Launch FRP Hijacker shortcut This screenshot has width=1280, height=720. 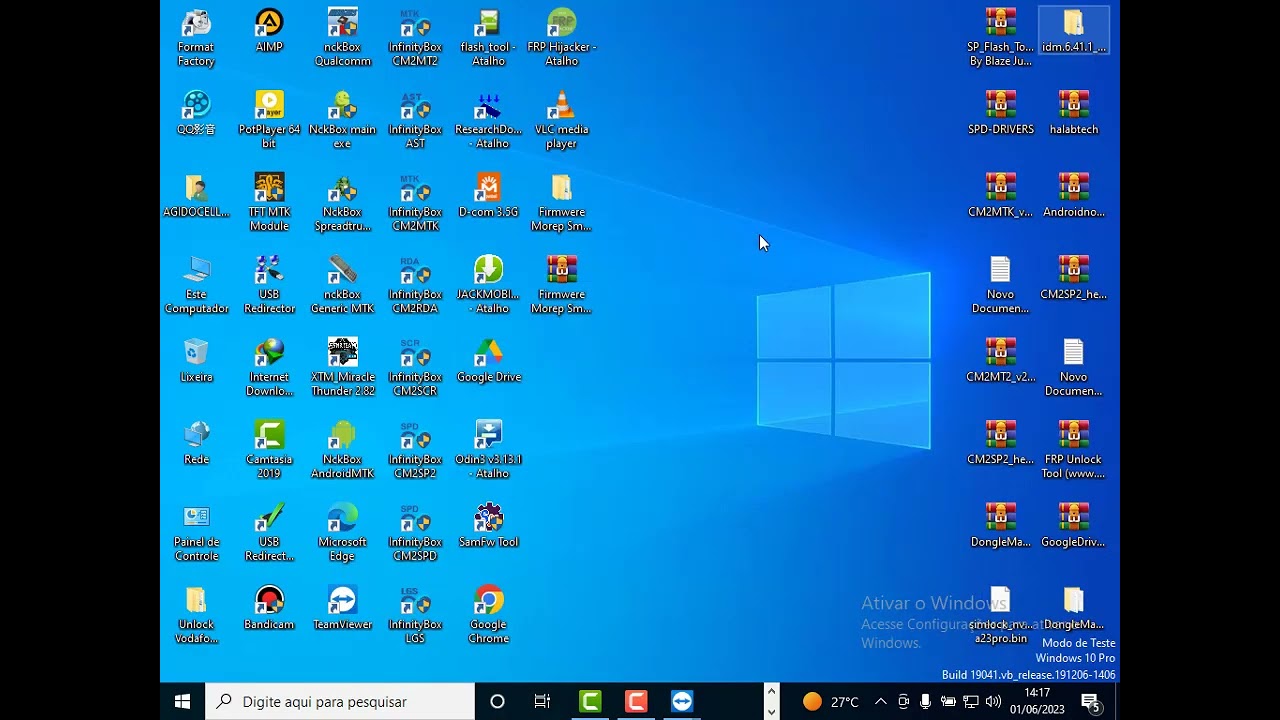tap(561, 38)
